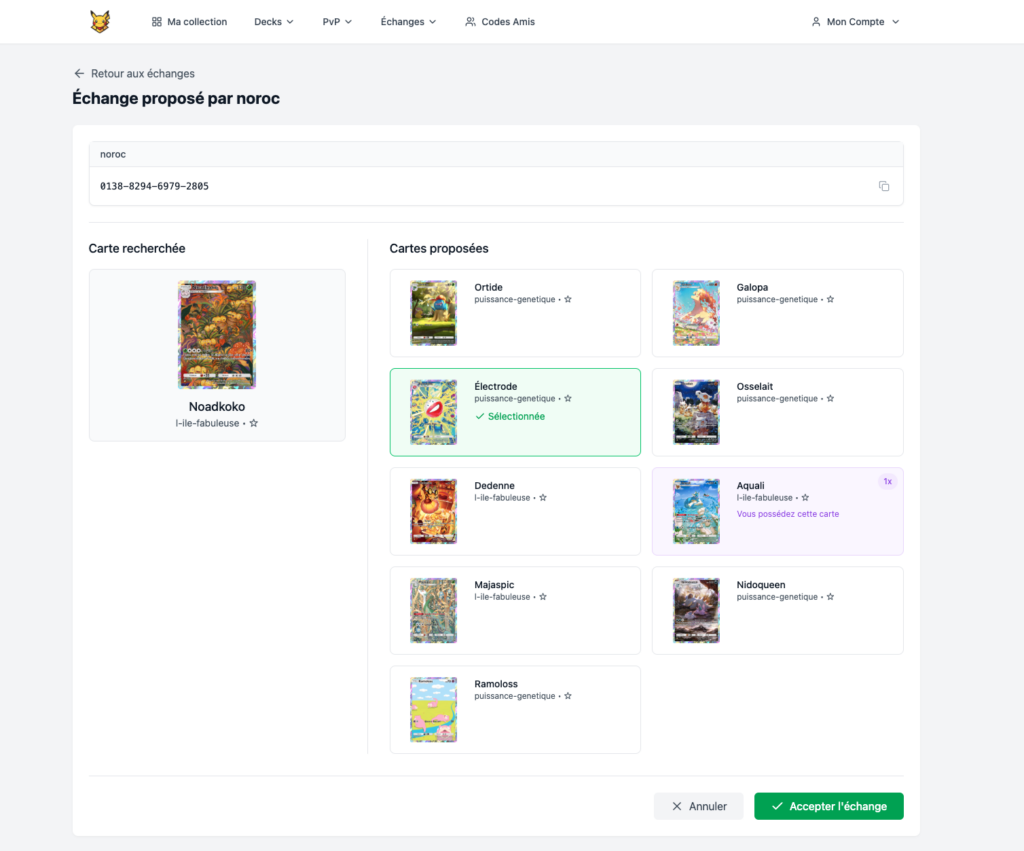Click the star icon under Ortide

tap(568, 299)
